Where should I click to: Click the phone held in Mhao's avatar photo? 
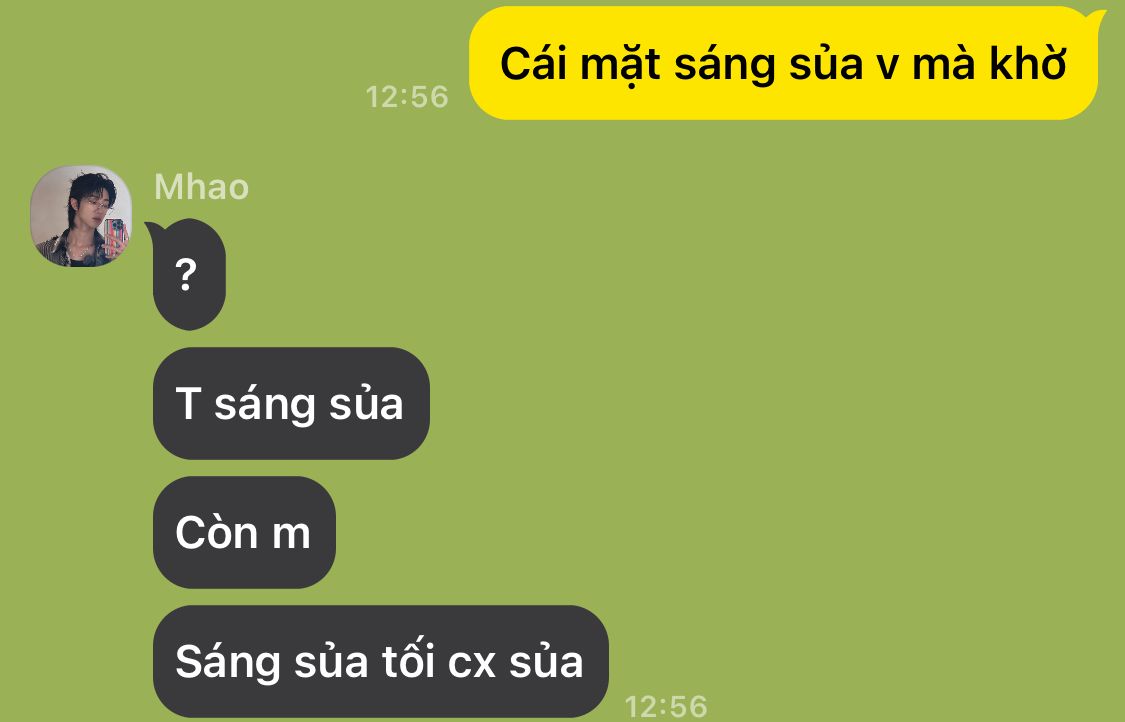pos(115,237)
